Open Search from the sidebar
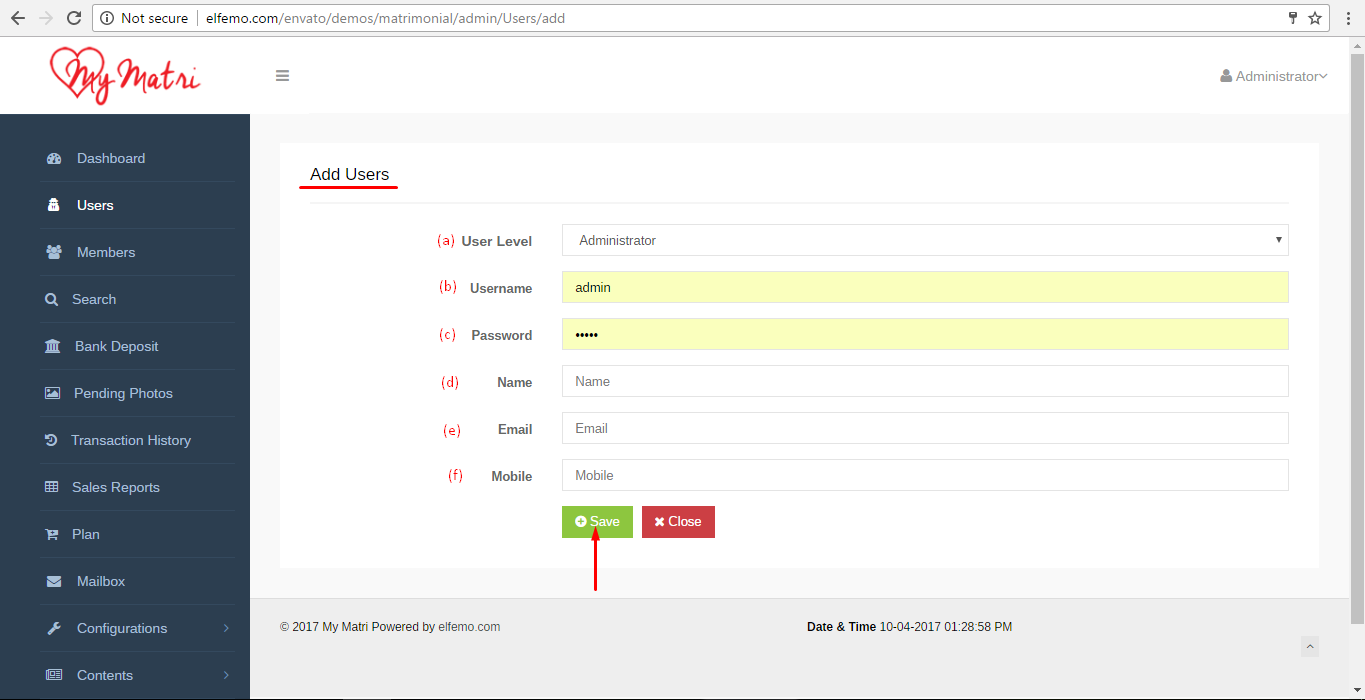The height and width of the screenshot is (700, 1365). click(94, 299)
